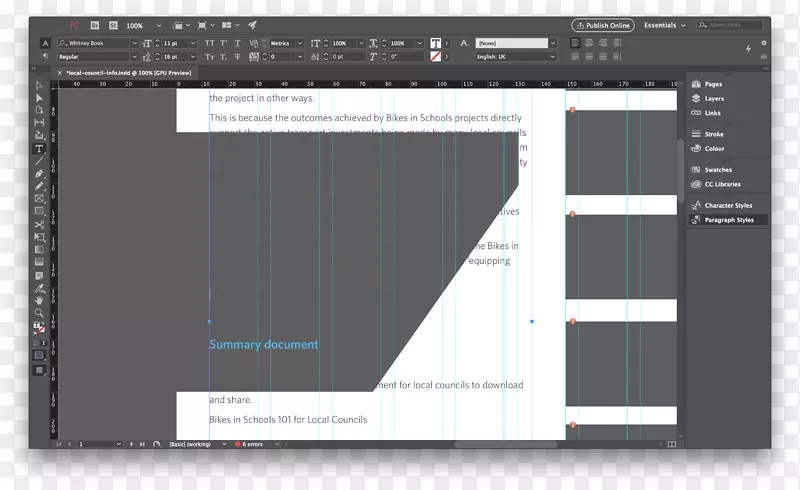Toggle left paragraph alignment

pyautogui.click(x=575, y=43)
